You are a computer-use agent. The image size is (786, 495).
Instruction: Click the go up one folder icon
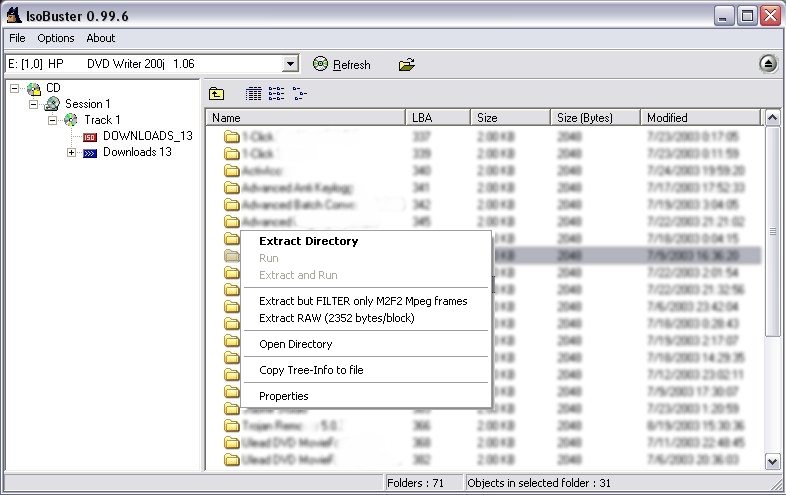[x=217, y=94]
